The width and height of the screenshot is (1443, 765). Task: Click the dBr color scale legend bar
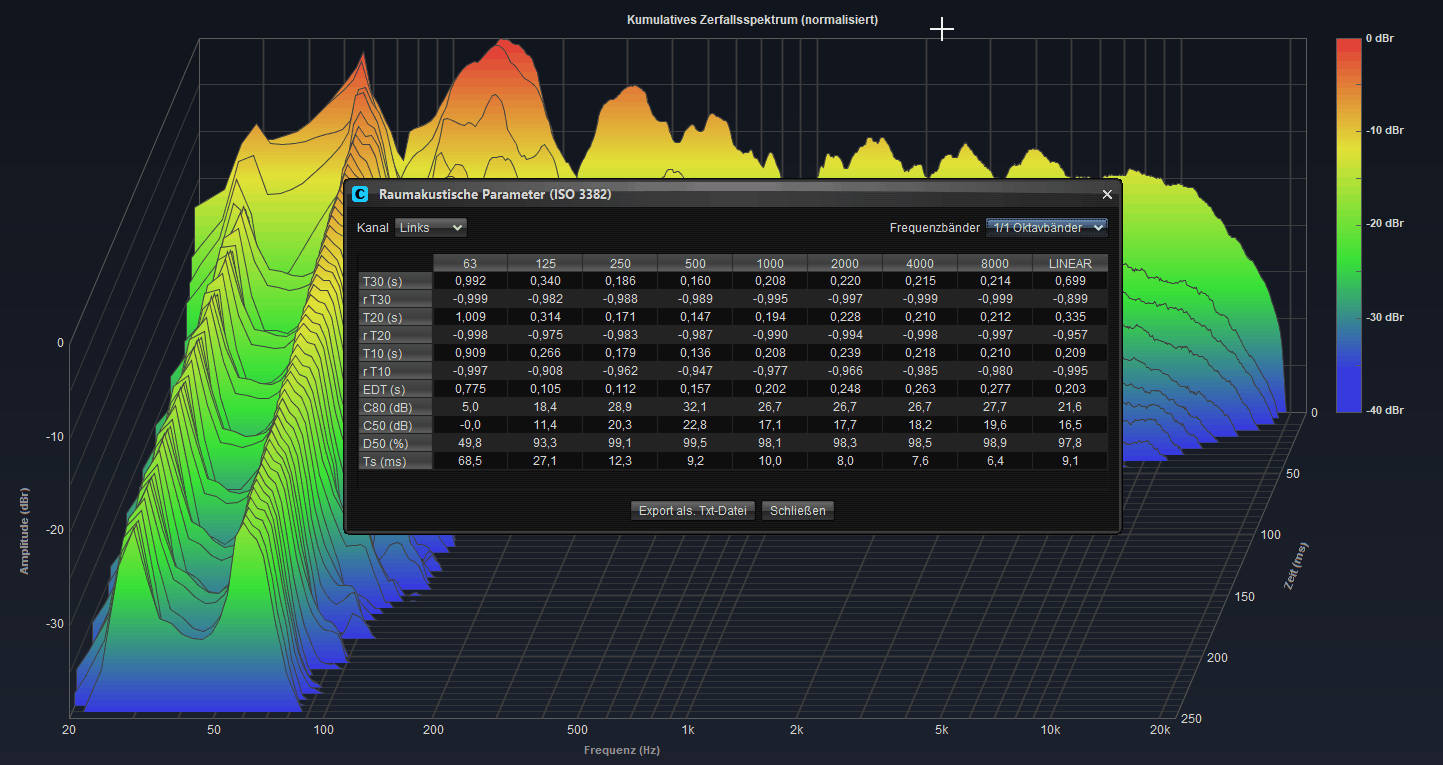[x=1349, y=225]
